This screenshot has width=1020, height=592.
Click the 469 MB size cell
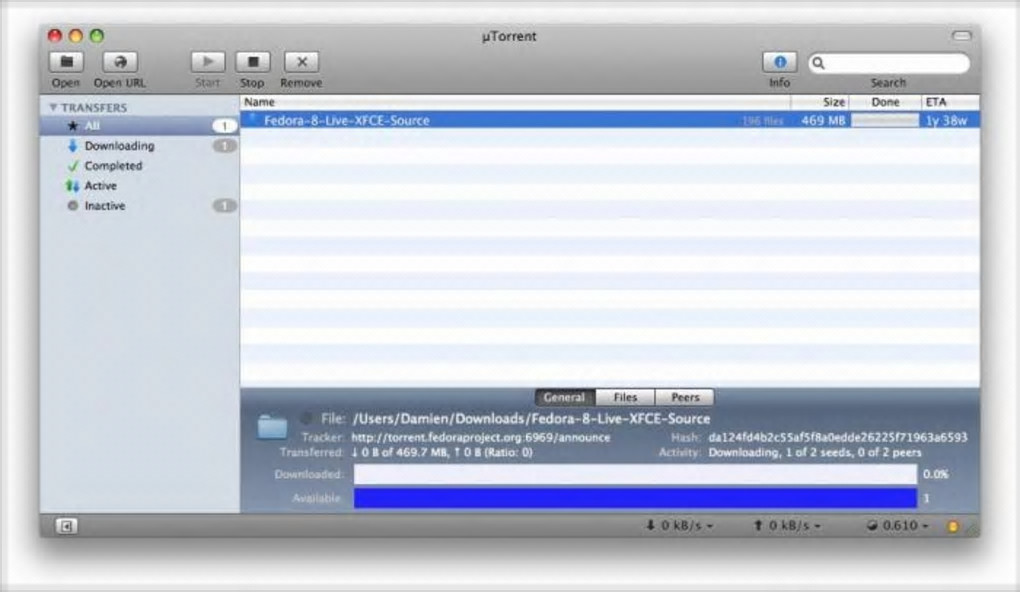tap(823, 120)
